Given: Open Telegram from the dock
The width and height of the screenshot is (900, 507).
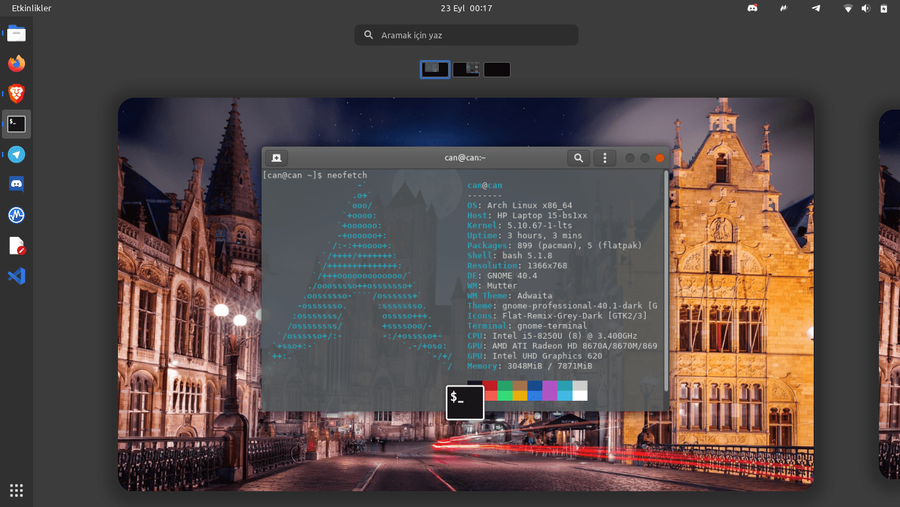Looking at the screenshot, I should (x=16, y=154).
